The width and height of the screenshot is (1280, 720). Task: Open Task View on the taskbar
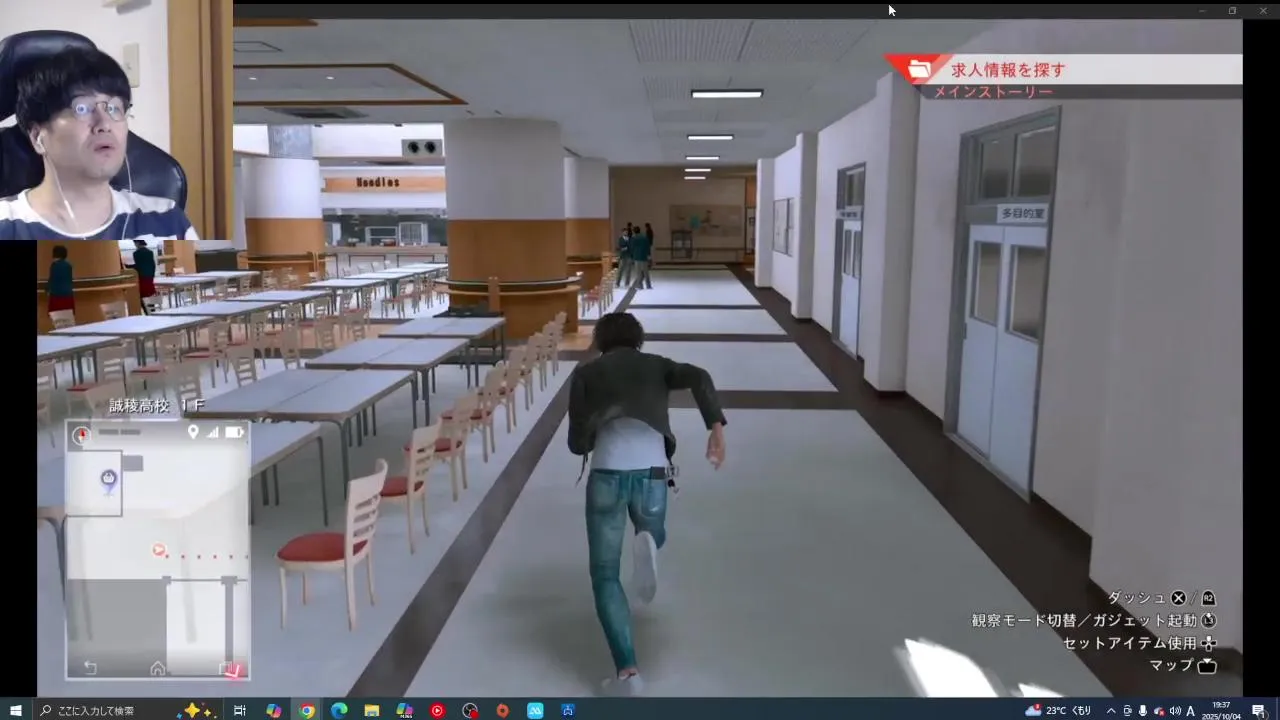pyautogui.click(x=240, y=710)
